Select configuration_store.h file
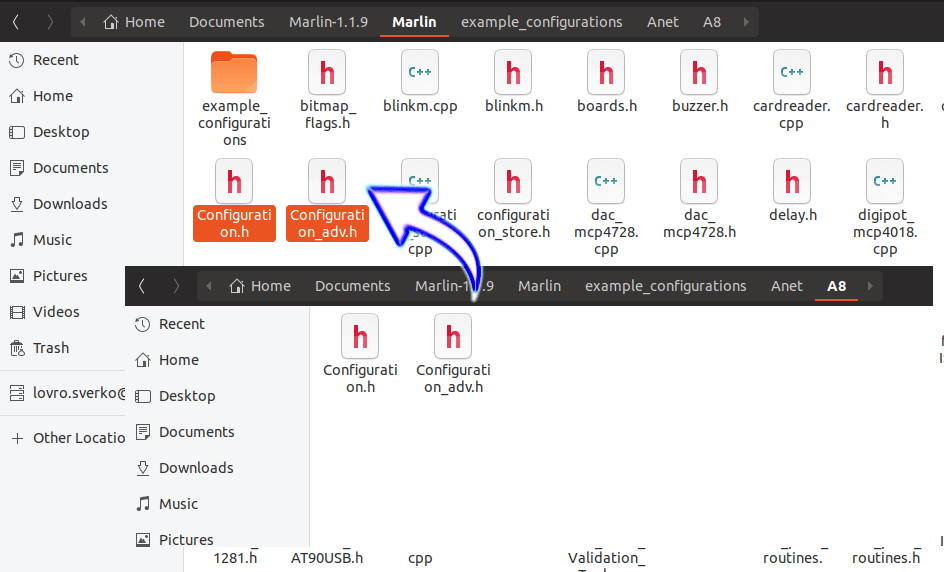This screenshot has width=944, height=572. coord(514,199)
